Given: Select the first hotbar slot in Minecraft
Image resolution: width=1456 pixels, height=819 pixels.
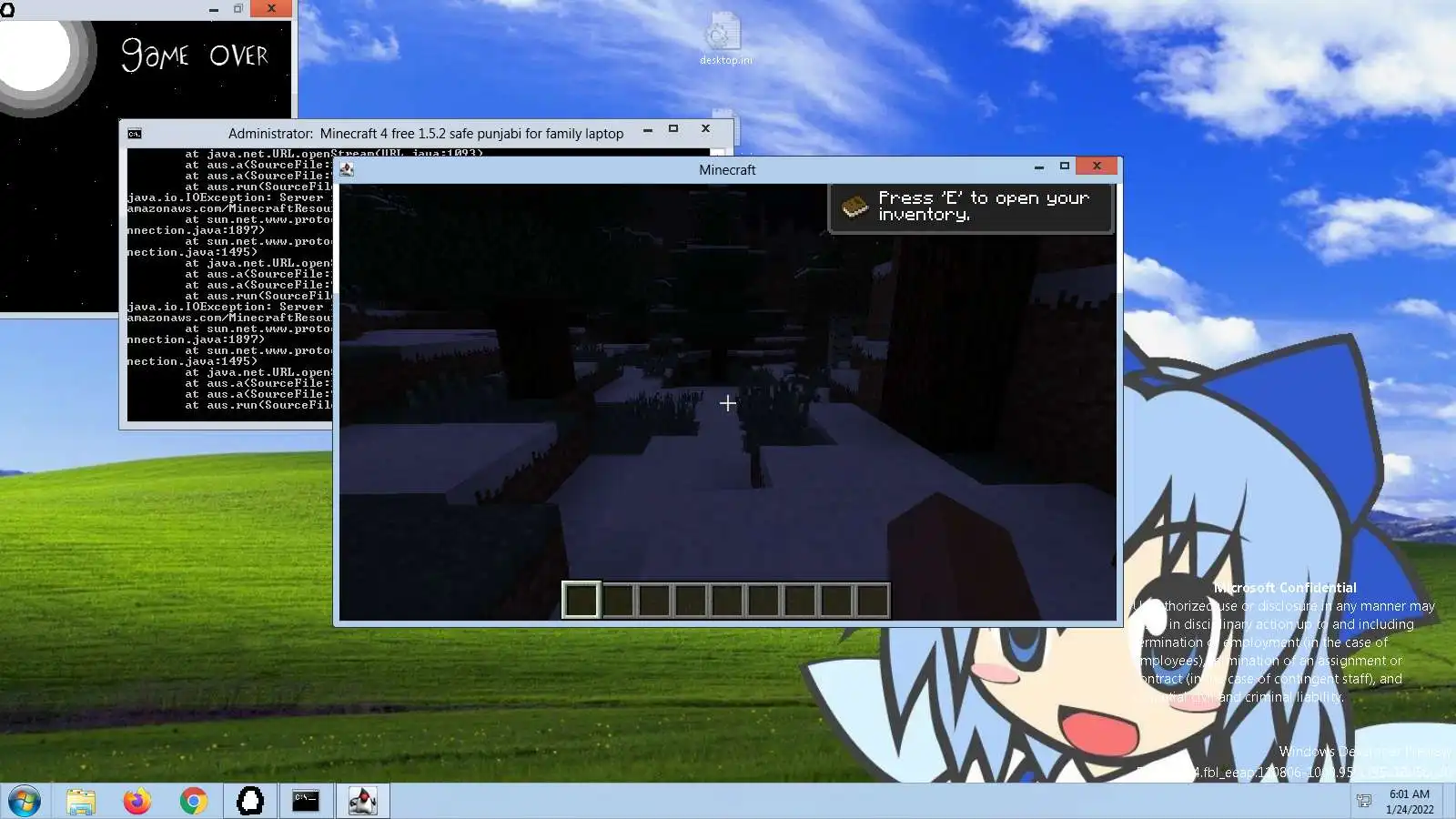Looking at the screenshot, I should pos(581,601).
